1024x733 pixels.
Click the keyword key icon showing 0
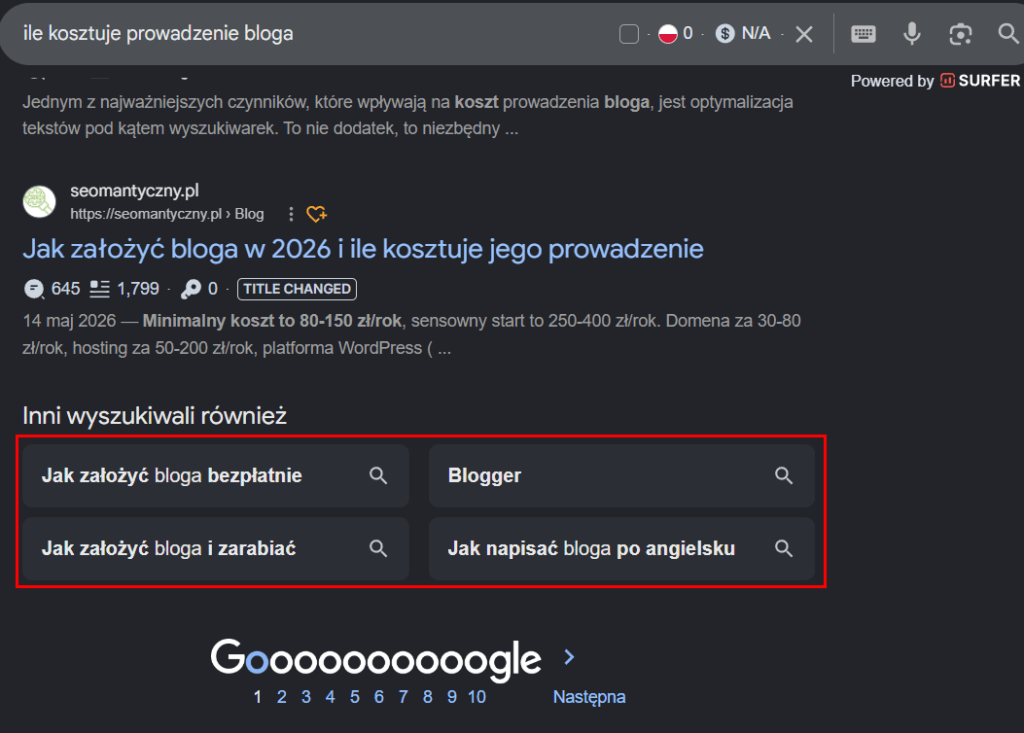coord(191,289)
